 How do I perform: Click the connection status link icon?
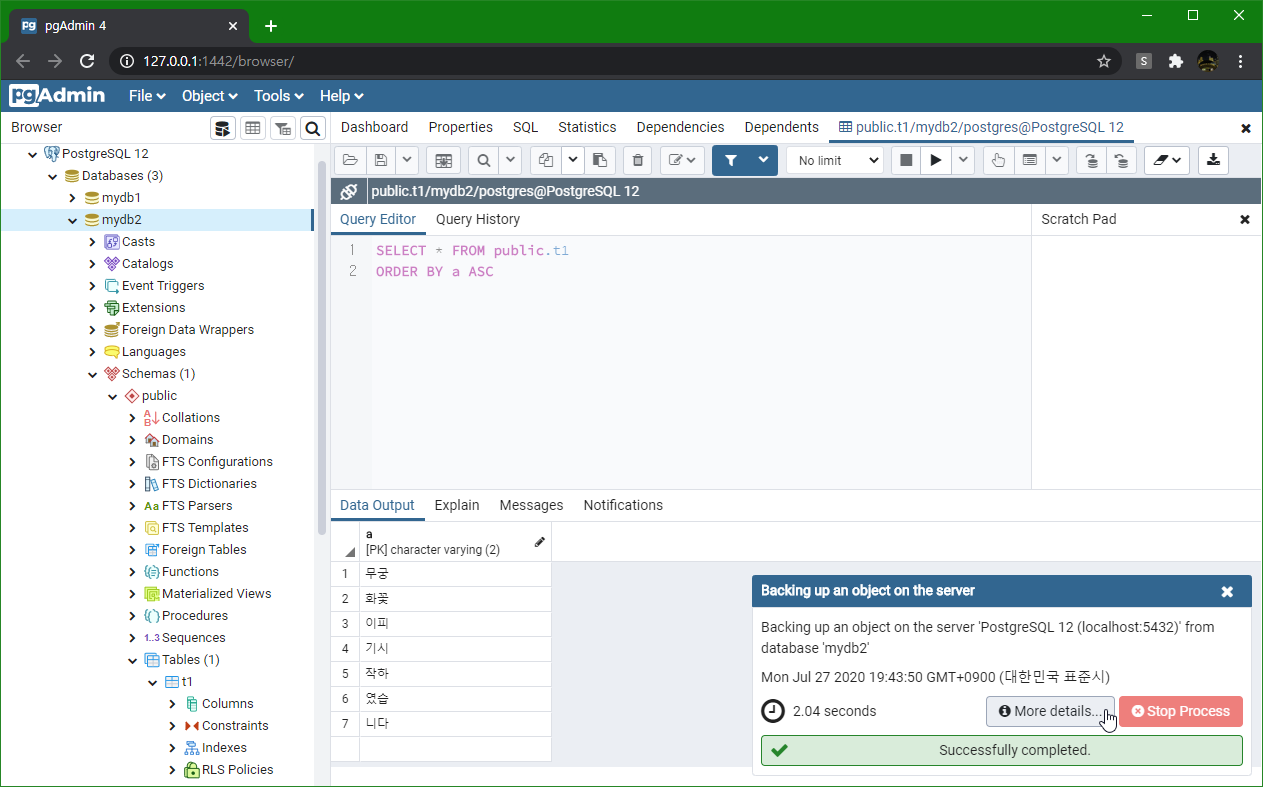[348, 191]
